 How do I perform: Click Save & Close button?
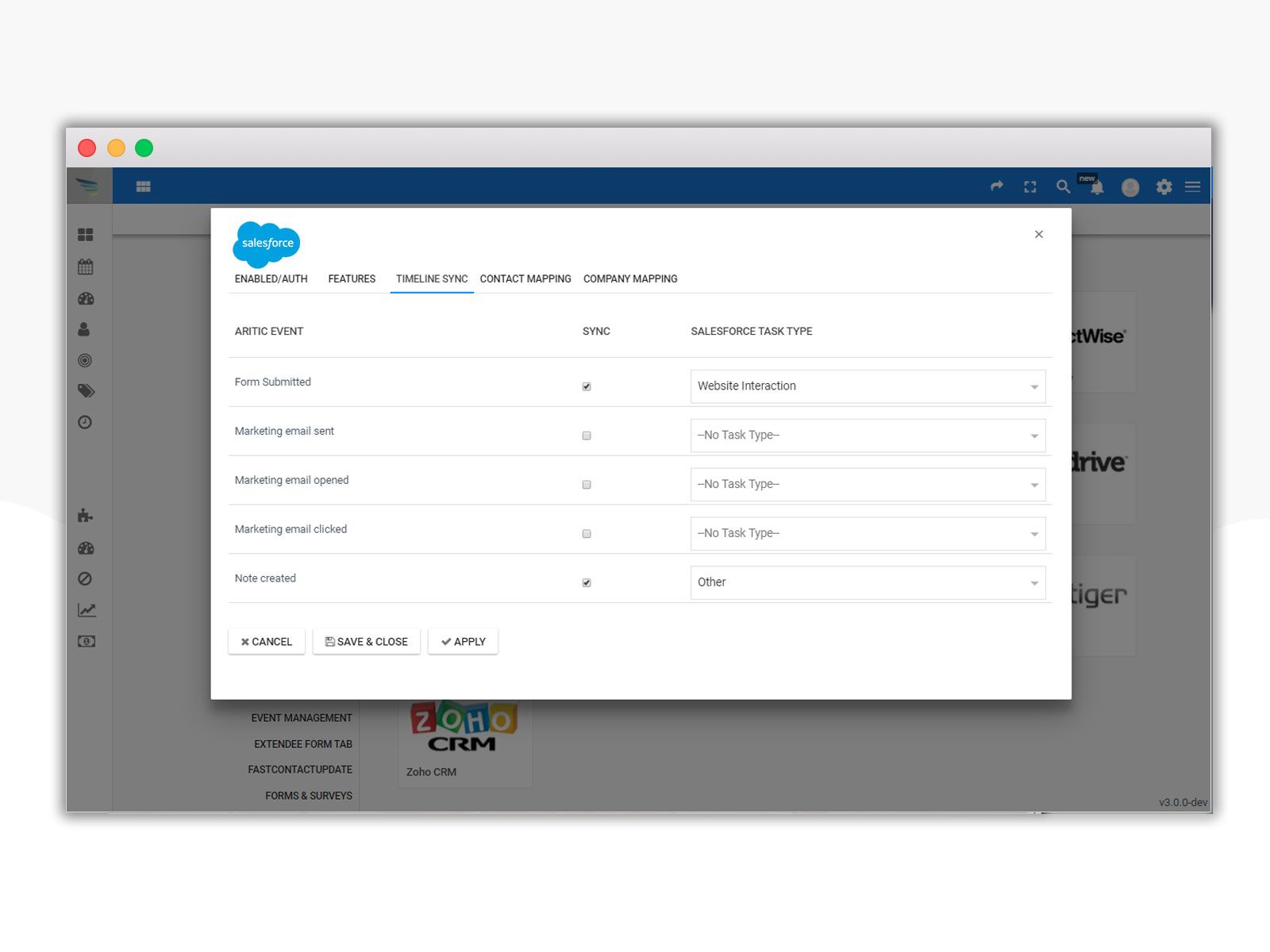pyautogui.click(x=367, y=642)
